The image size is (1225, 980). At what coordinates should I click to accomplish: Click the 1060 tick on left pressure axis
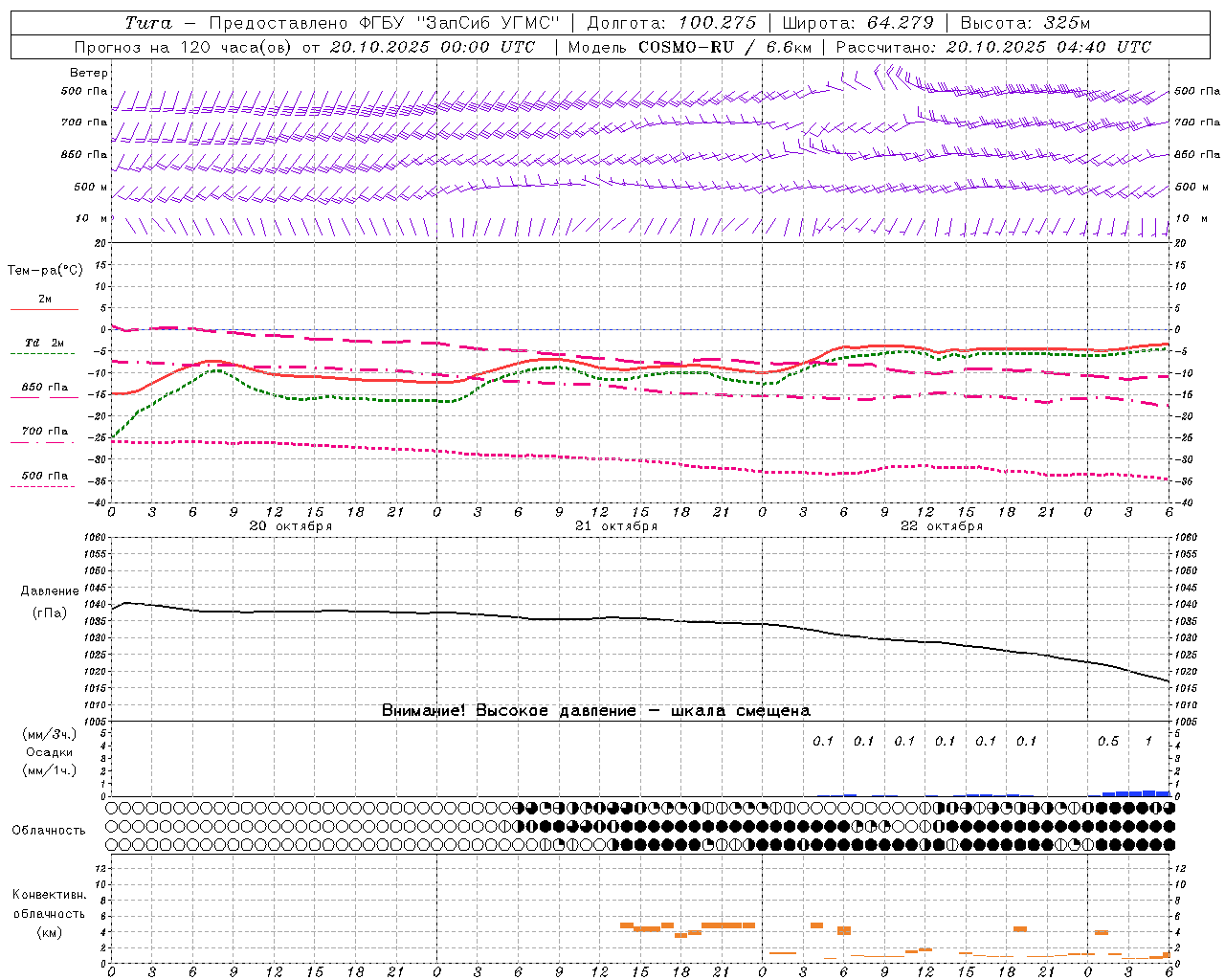coord(97,537)
